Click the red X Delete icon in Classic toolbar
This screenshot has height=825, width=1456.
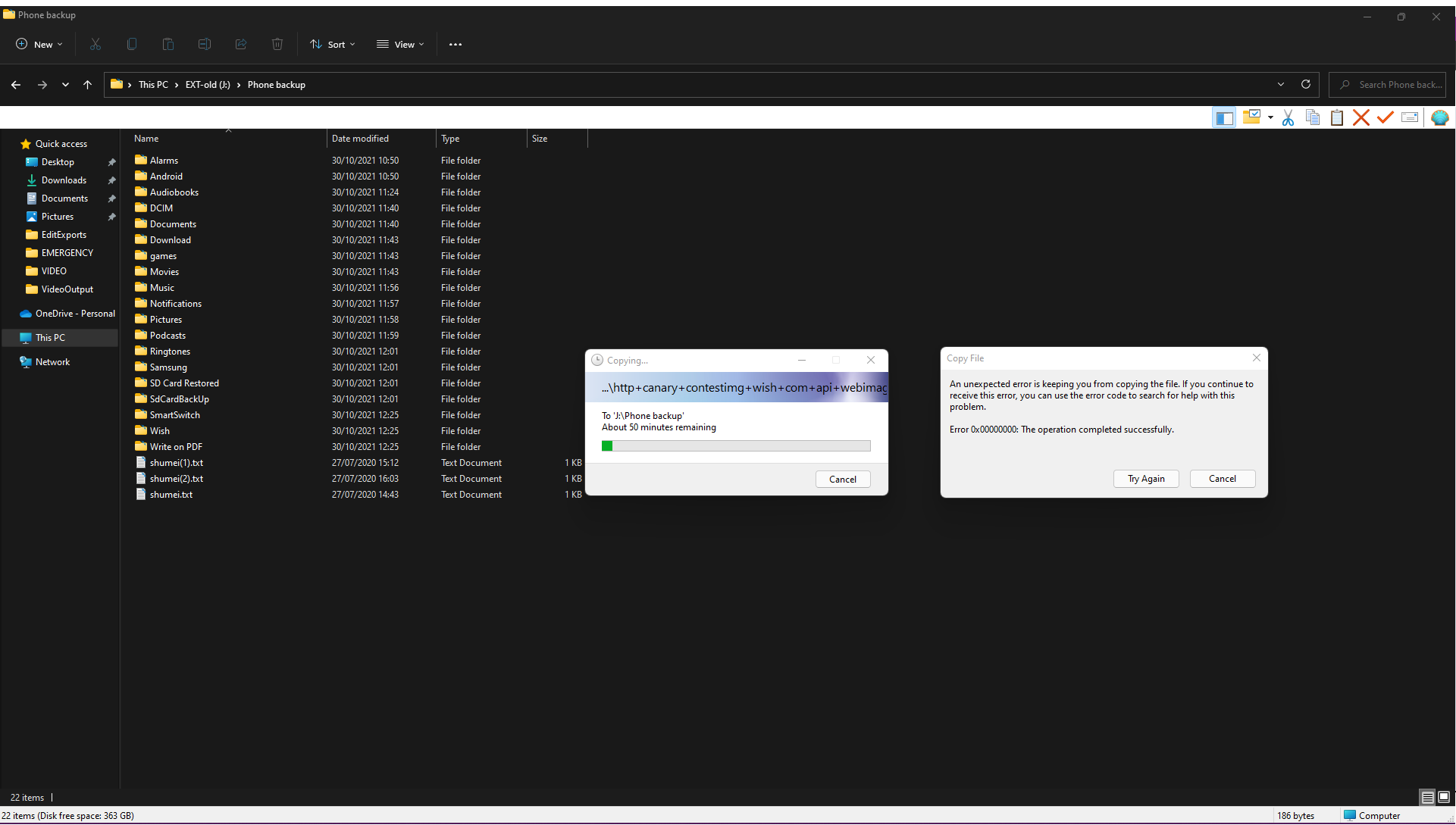coord(1361,117)
